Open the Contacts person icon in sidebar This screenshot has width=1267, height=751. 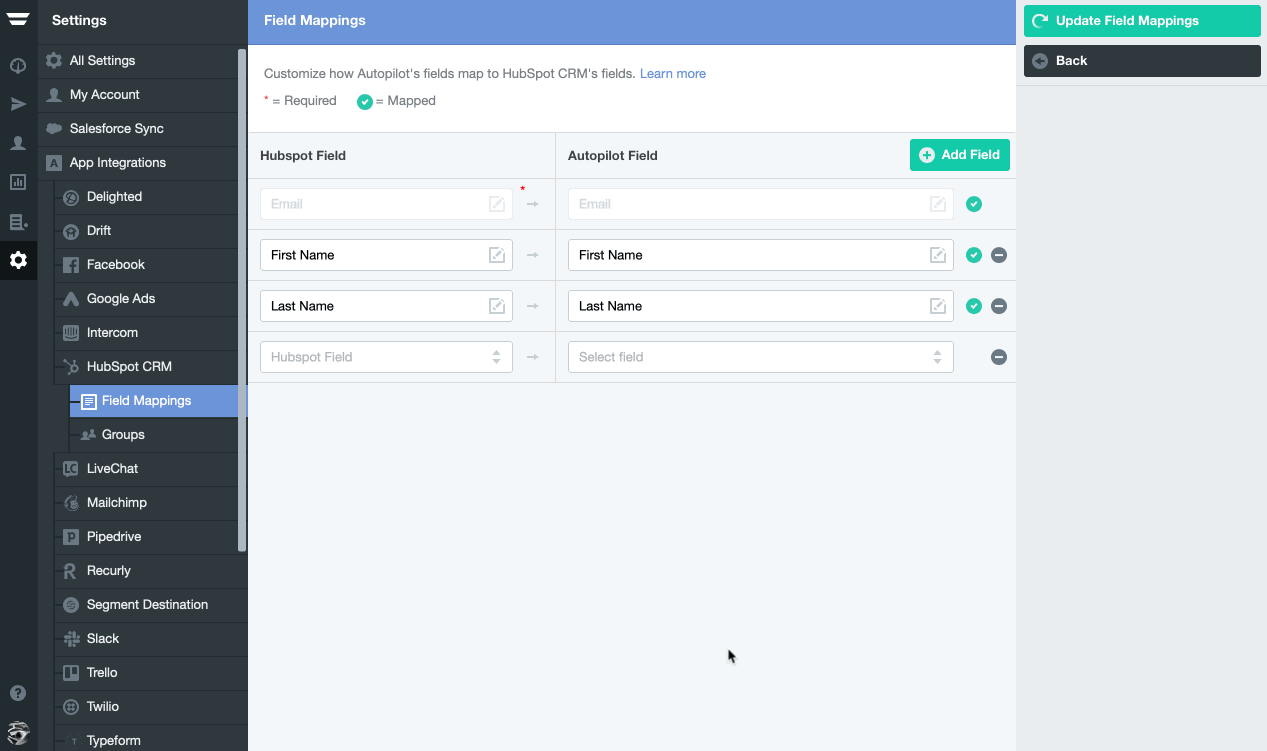(x=17, y=143)
